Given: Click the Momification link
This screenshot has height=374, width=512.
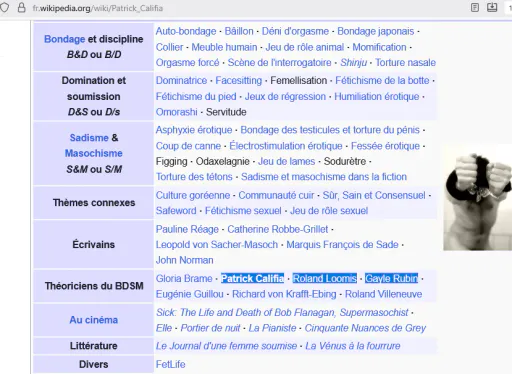Looking at the screenshot, I should (379, 47).
